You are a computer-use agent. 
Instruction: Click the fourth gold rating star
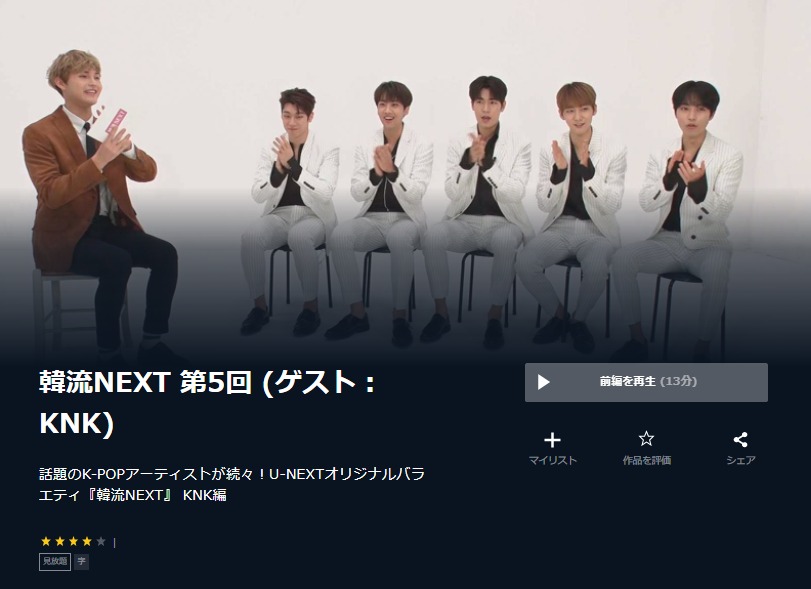87,541
